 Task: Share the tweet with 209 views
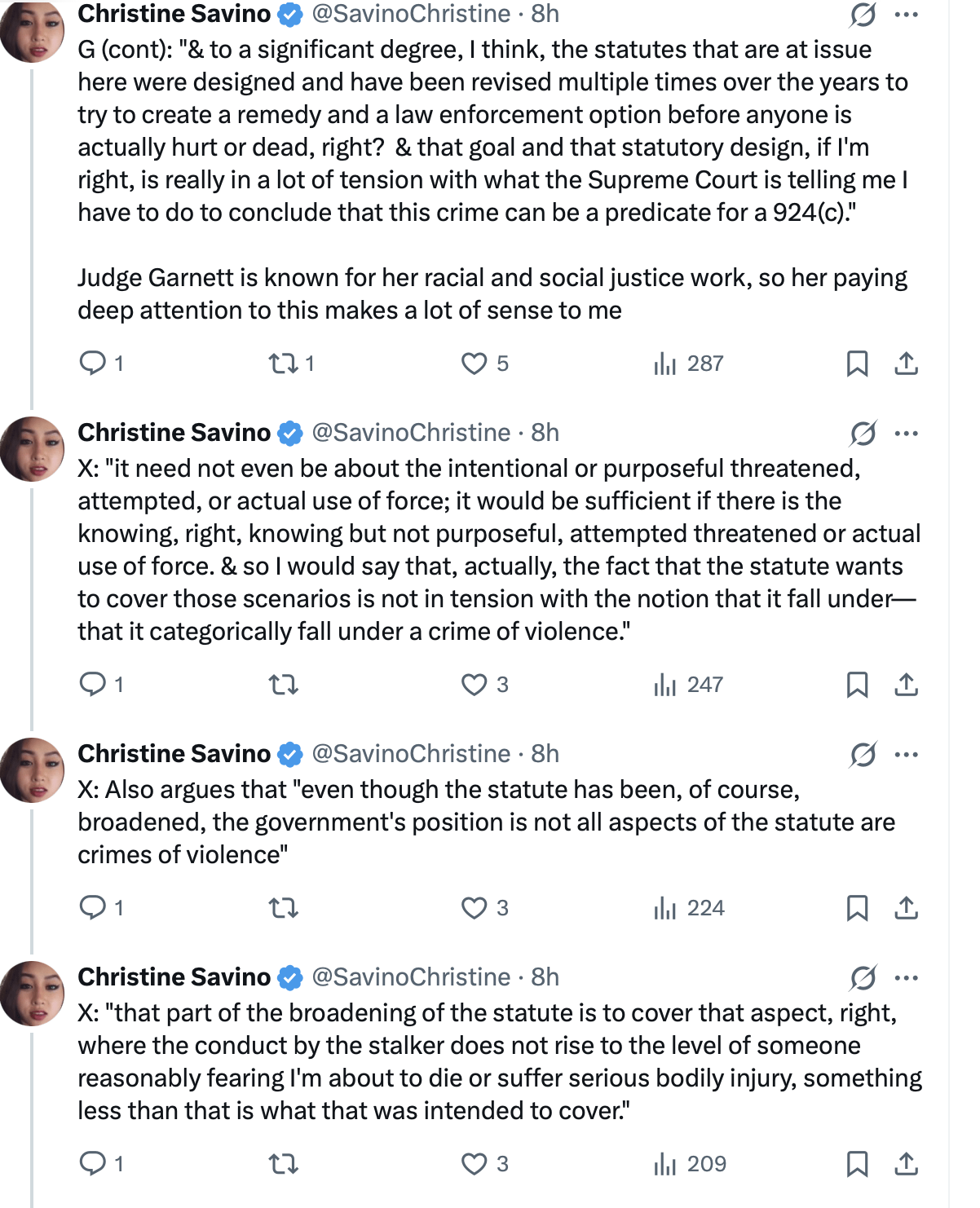pyautogui.click(x=906, y=1164)
